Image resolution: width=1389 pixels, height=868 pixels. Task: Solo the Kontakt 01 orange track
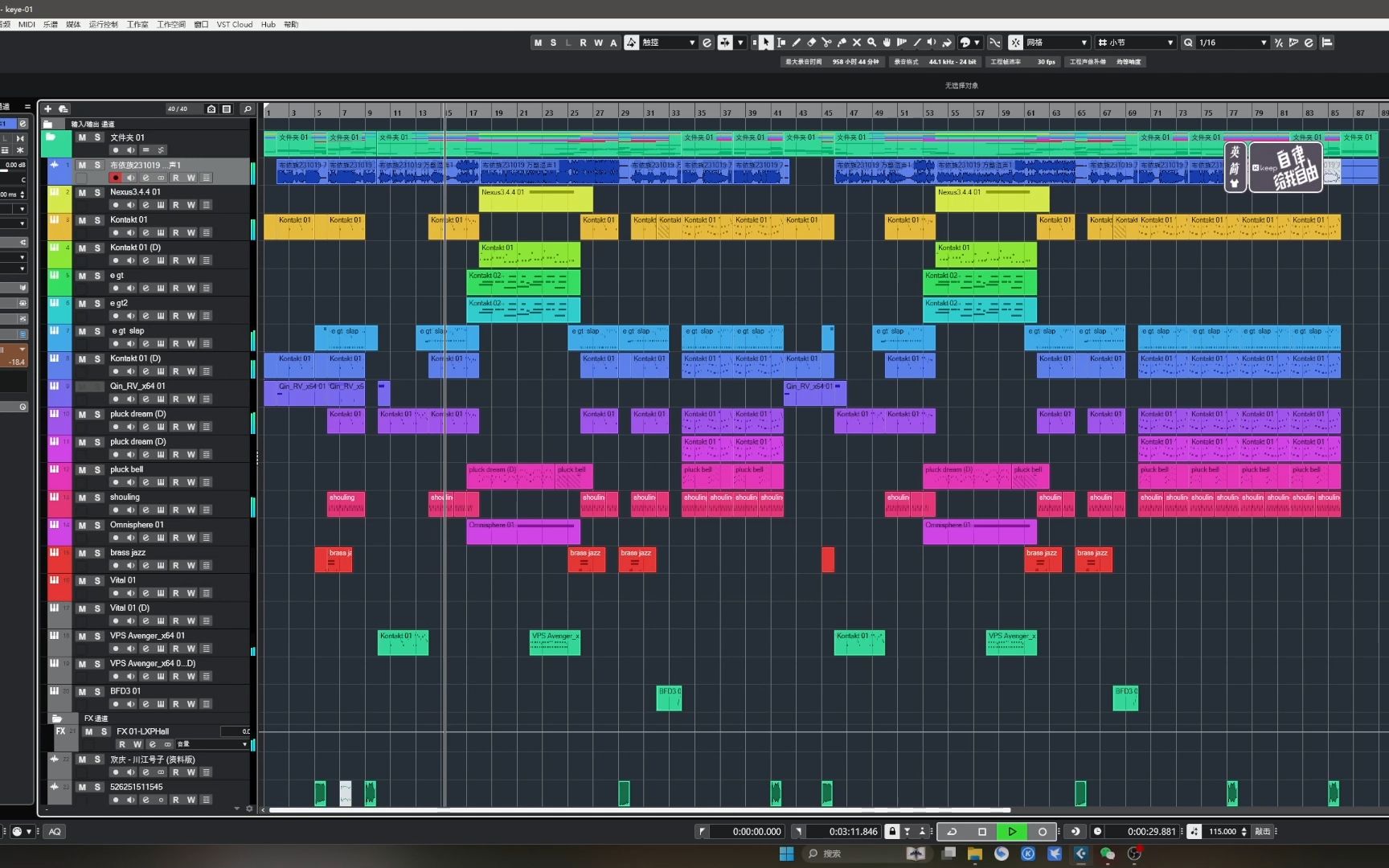97,220
